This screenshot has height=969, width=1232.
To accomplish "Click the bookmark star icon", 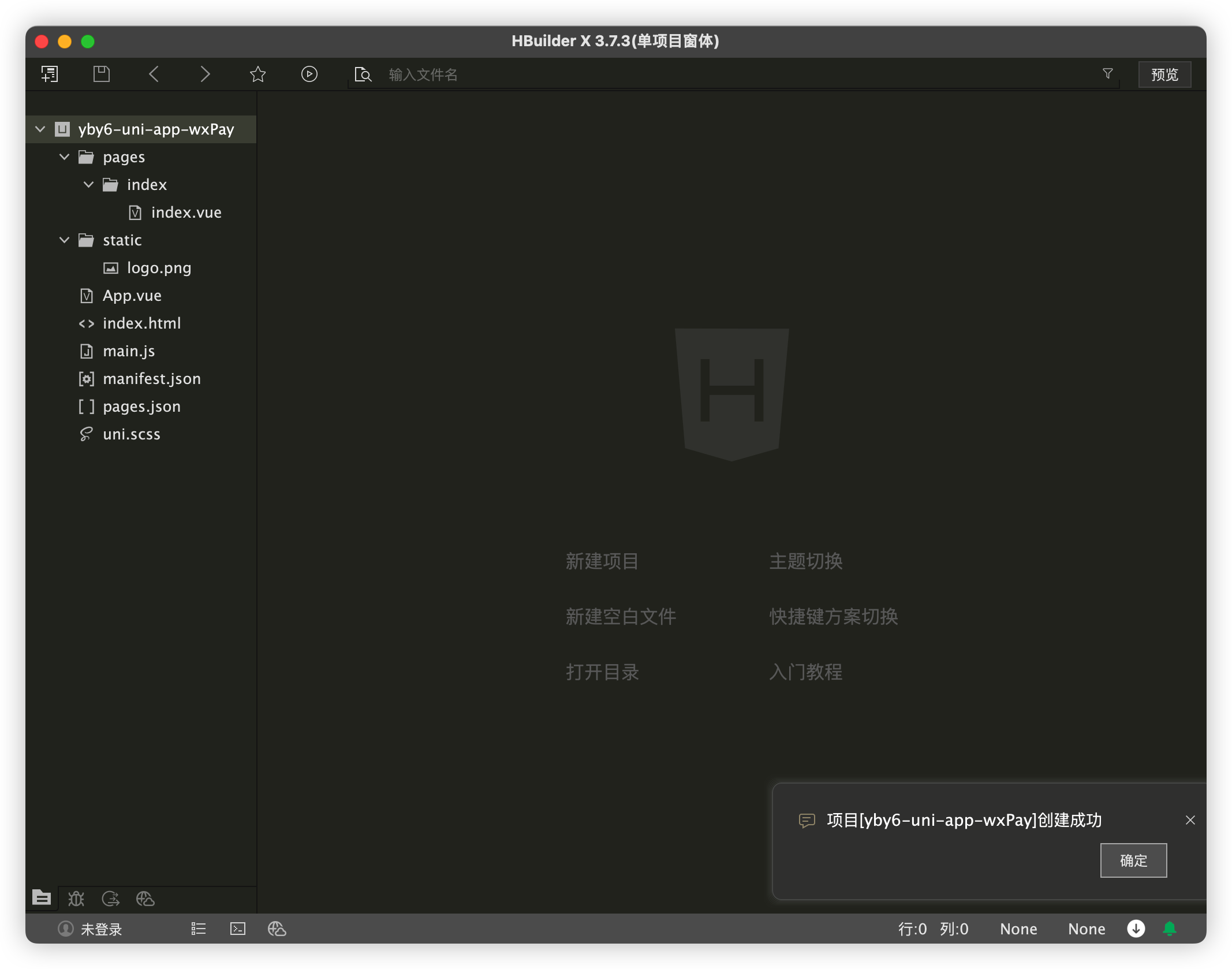I will [257, 74].
